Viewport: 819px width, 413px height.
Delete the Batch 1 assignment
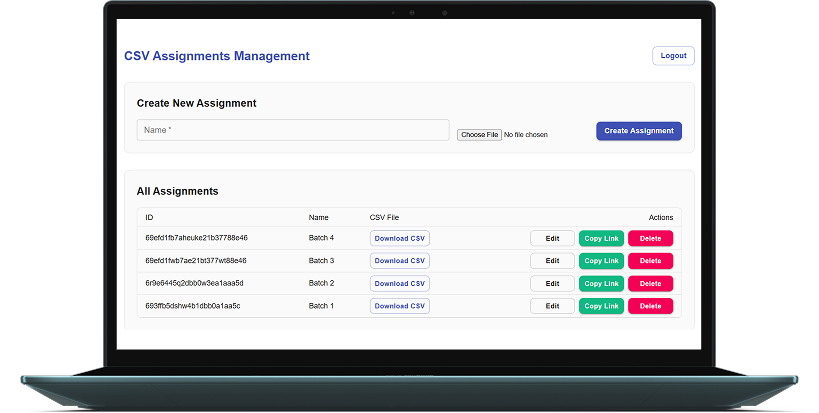(650, 306)
